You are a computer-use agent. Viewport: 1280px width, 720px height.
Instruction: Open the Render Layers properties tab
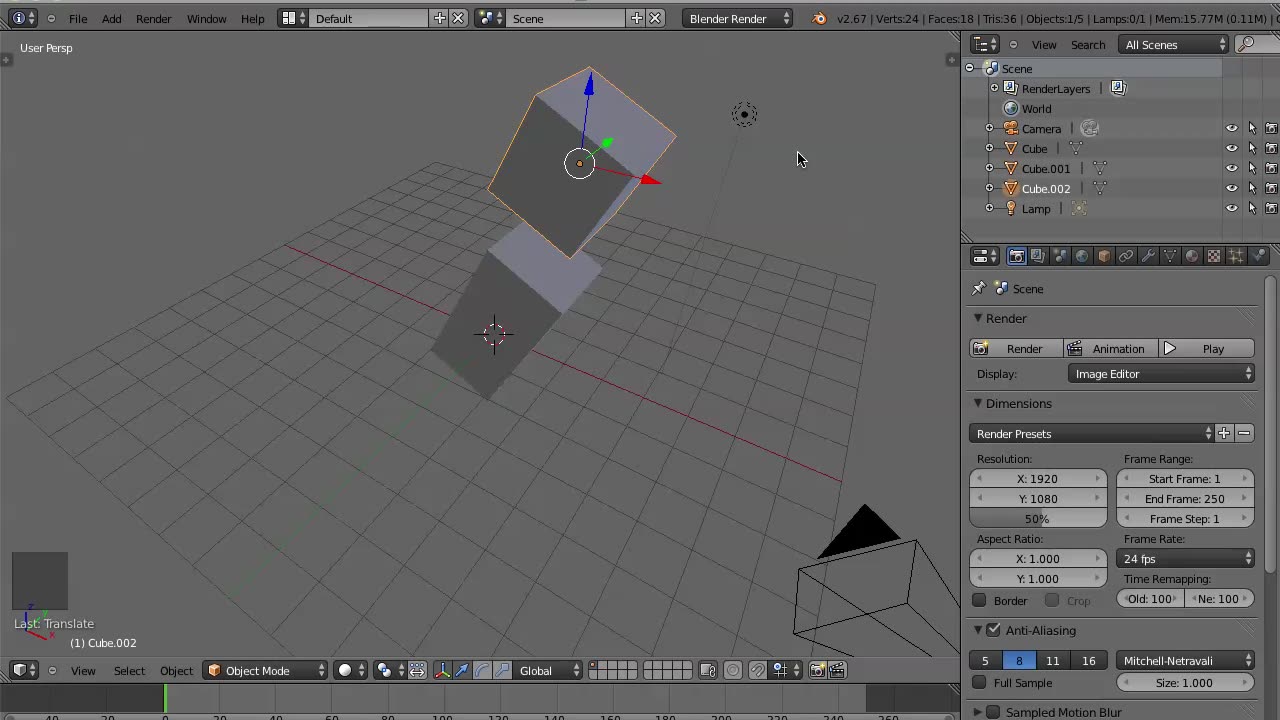pyautogui.click(x=1038, y=257)
